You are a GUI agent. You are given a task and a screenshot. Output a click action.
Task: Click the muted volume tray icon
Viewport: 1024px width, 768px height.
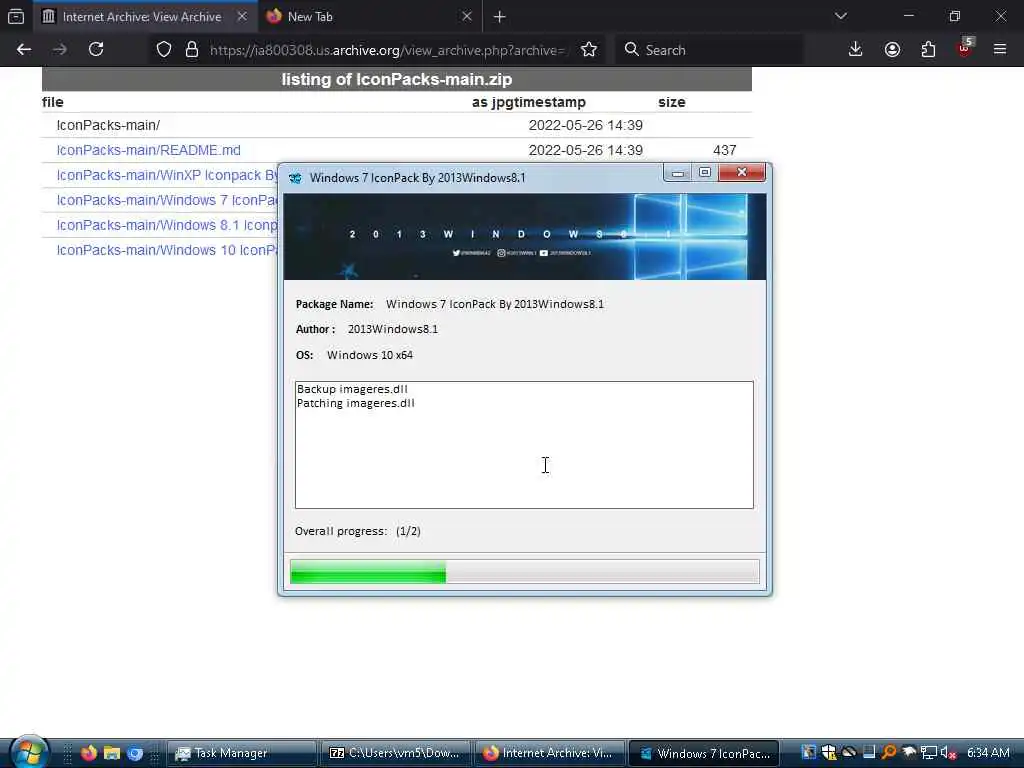click(948, 752)
